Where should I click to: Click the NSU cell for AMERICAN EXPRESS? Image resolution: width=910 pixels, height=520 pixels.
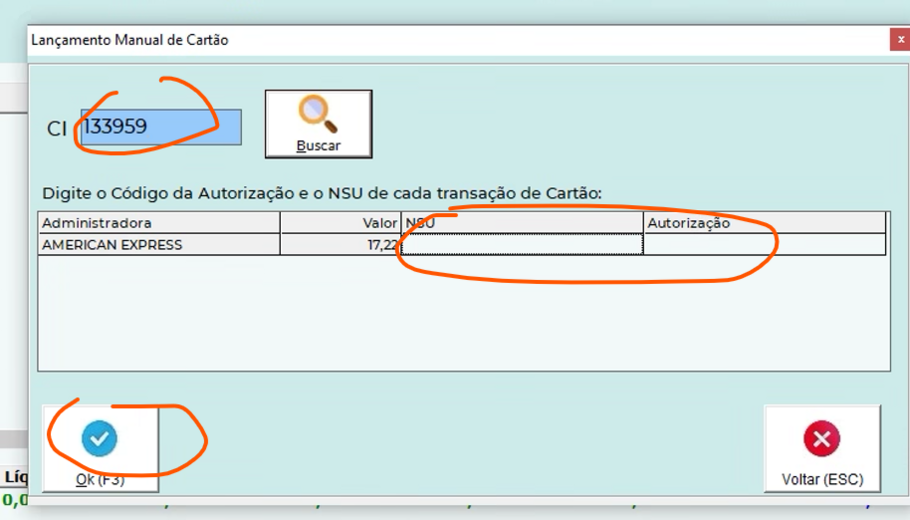(522, 244)
